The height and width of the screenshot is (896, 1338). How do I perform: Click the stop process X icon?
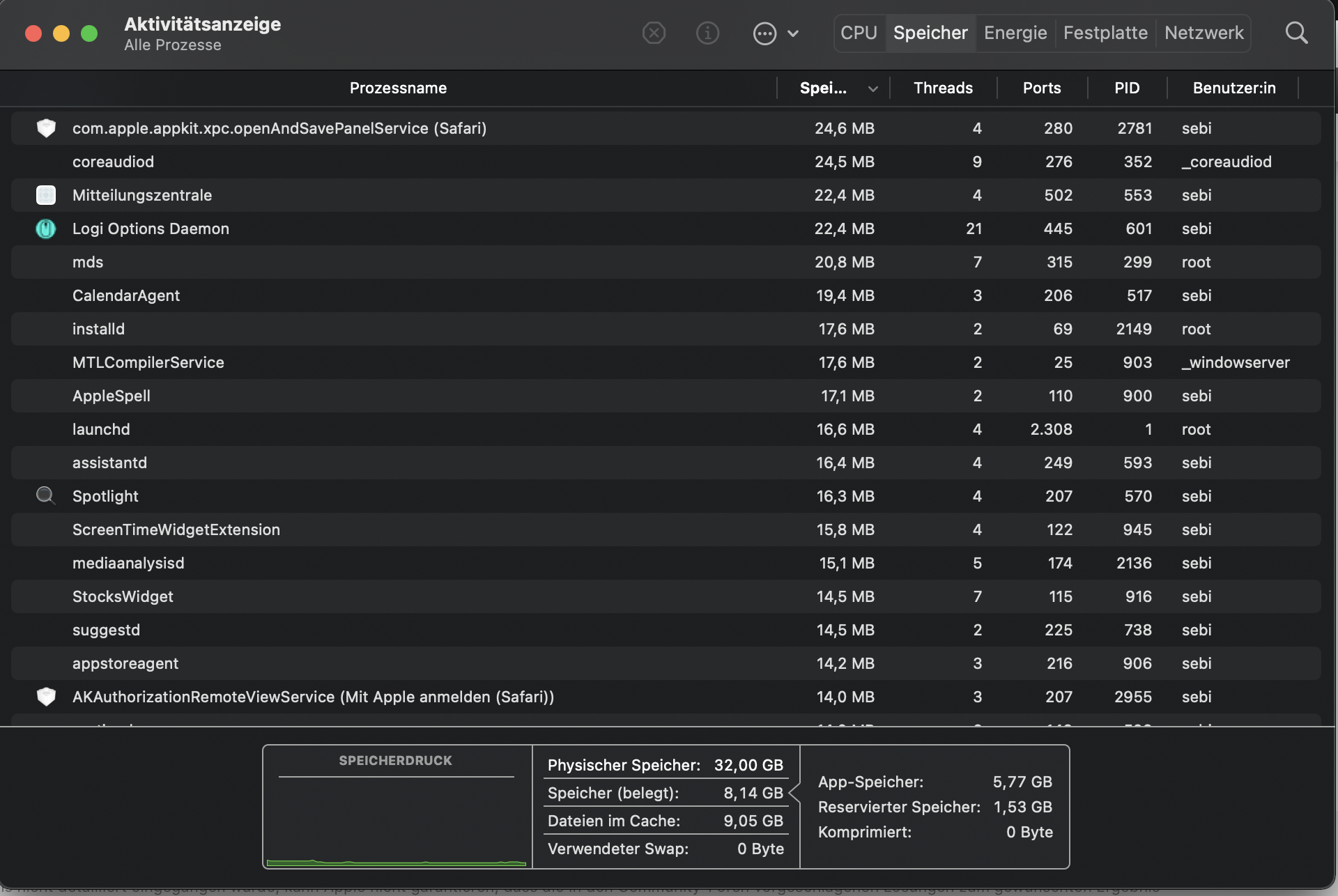(654, 33)
